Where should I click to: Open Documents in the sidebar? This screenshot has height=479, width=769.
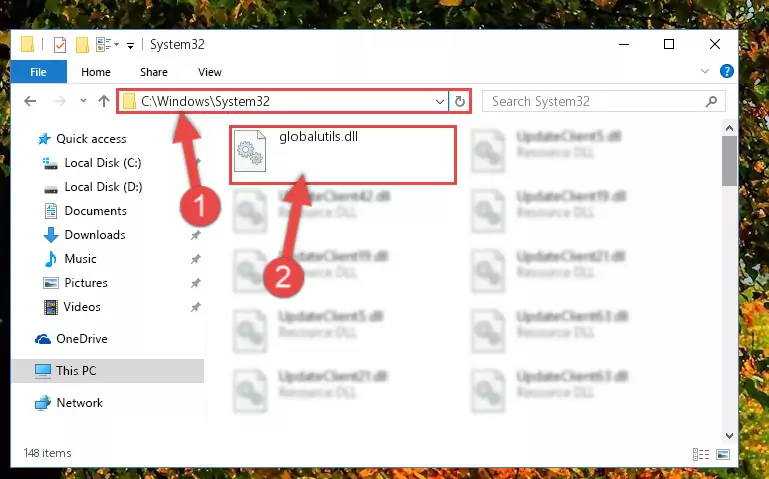pos(96,211)
